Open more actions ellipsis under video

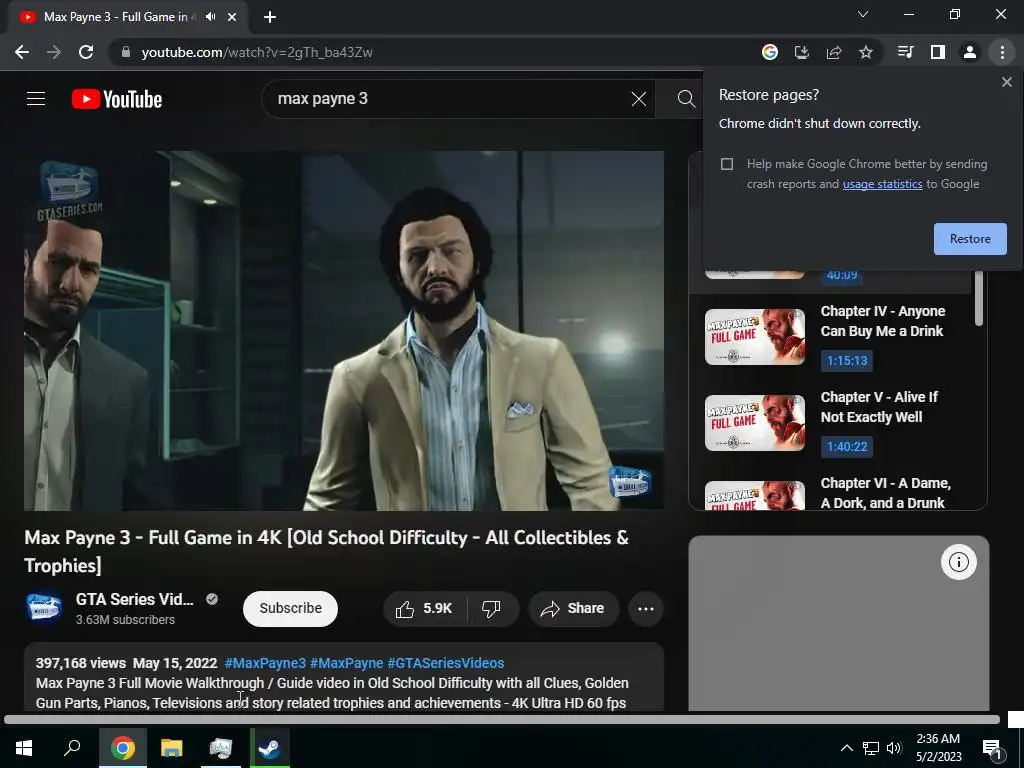point(646,609)
